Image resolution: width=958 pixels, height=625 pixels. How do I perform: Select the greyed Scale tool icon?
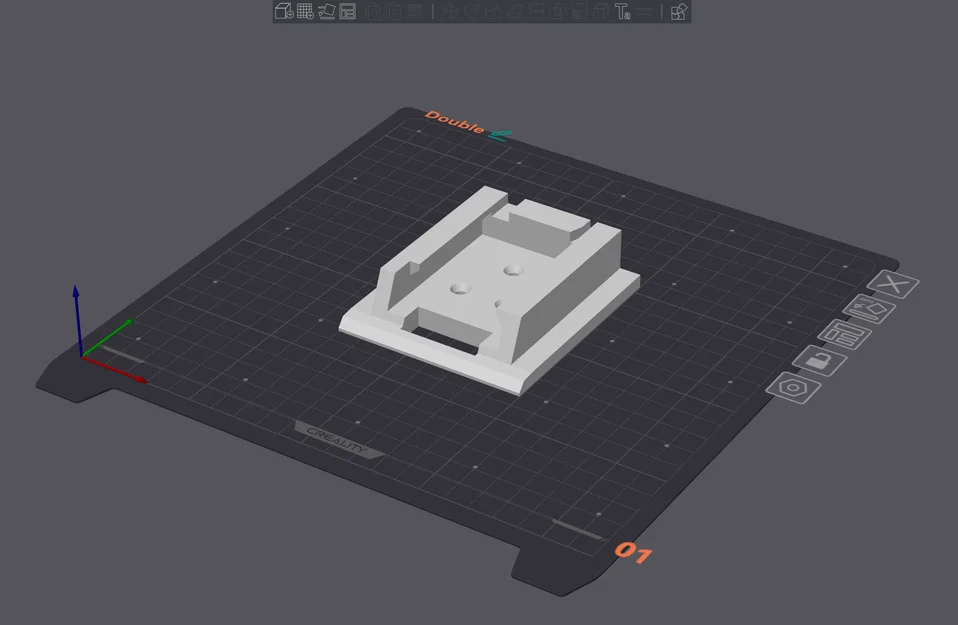(494, 11)
